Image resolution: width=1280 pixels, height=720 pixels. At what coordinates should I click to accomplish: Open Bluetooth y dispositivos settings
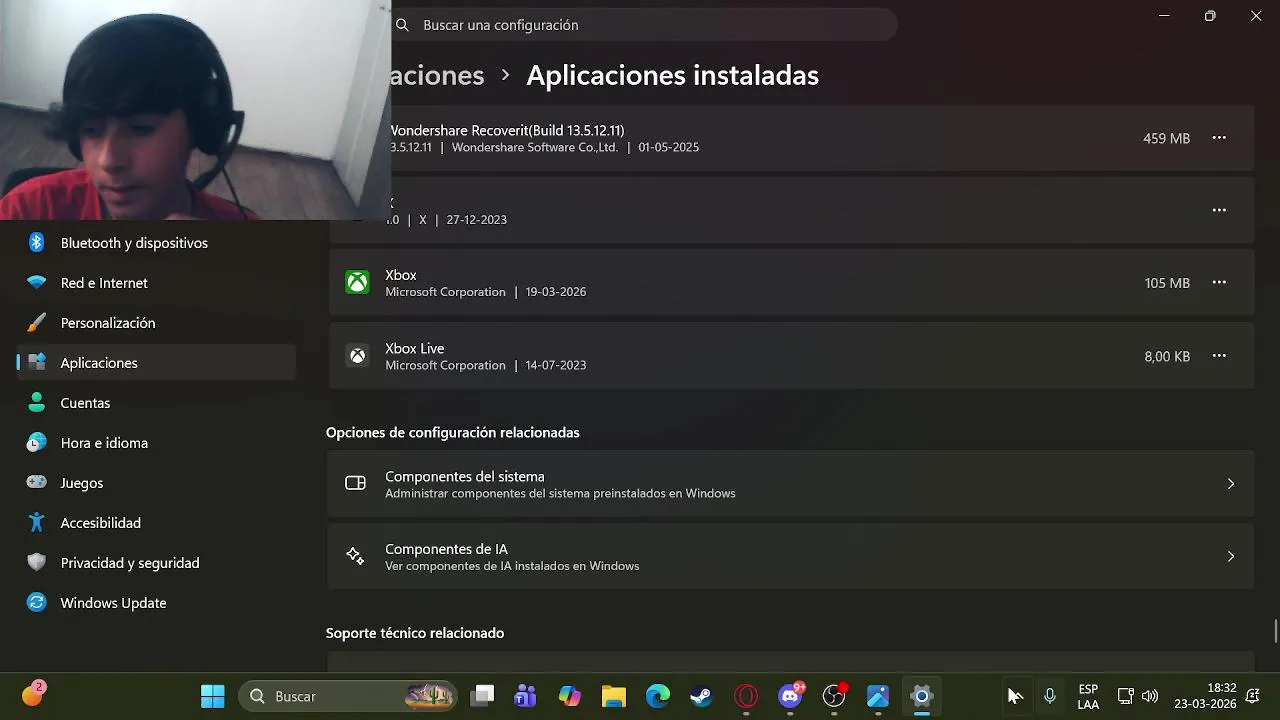click(134, 243)
